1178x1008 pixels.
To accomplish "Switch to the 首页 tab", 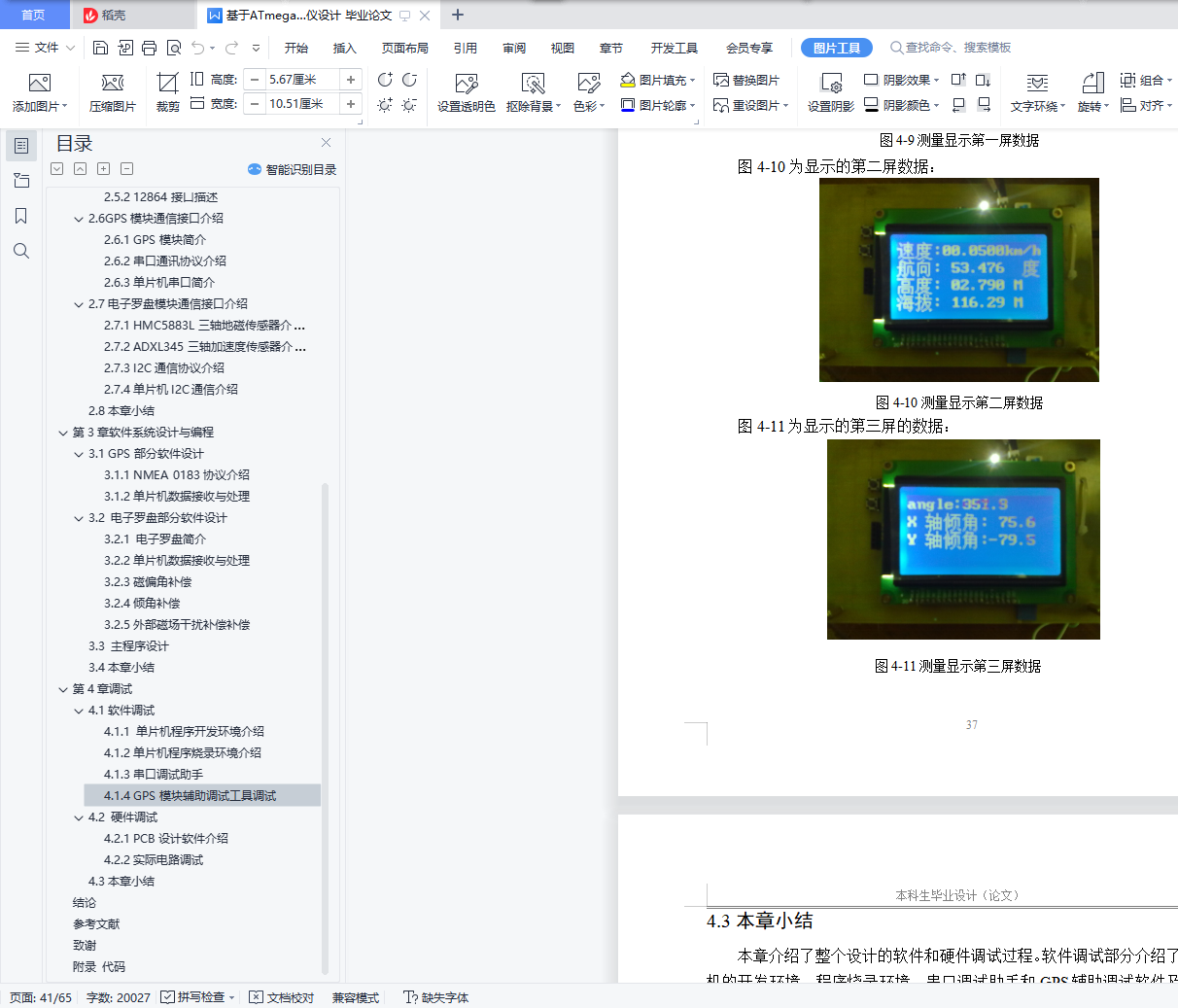I will coord(34,15).
